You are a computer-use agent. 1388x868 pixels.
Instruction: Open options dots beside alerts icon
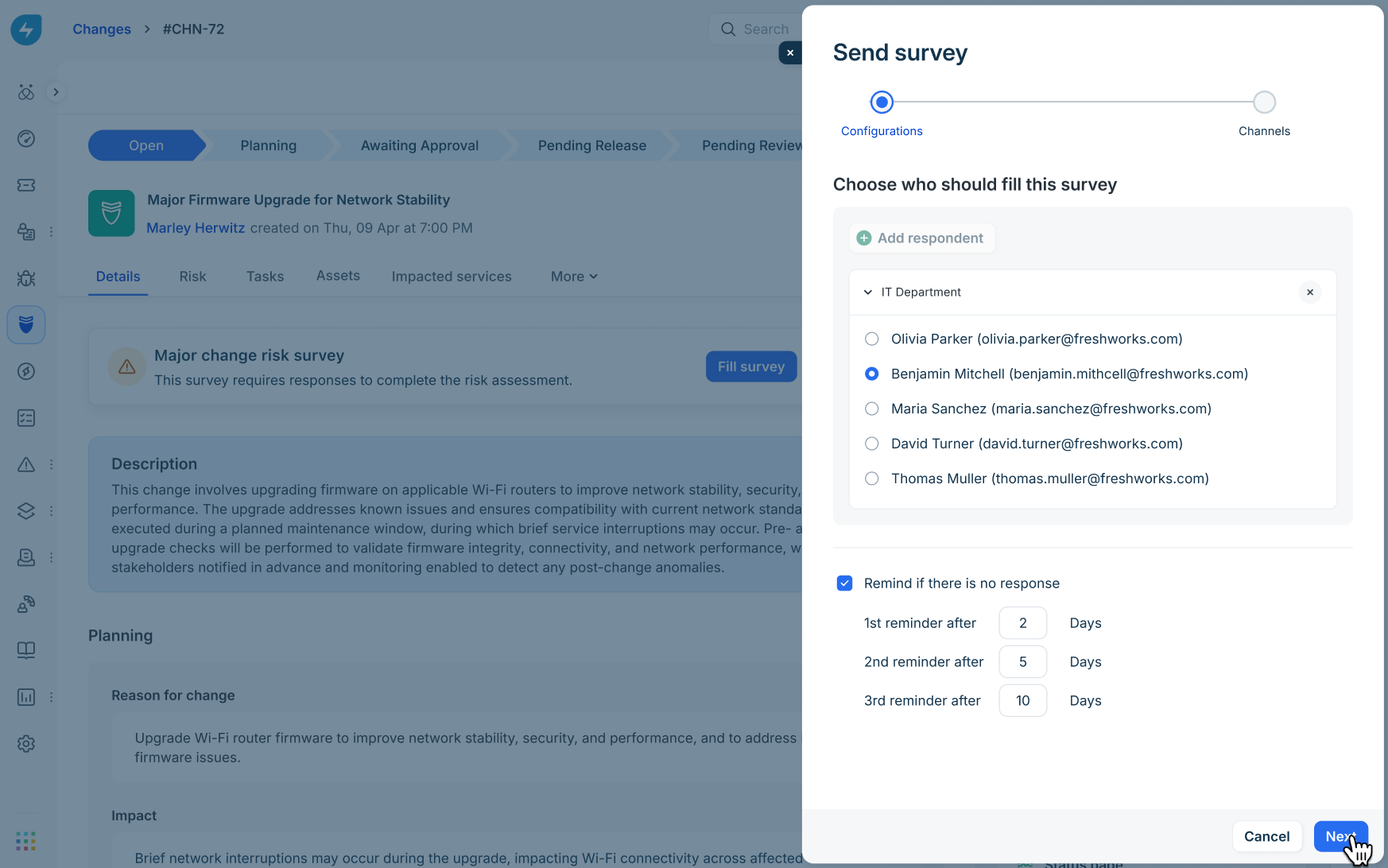51,464
